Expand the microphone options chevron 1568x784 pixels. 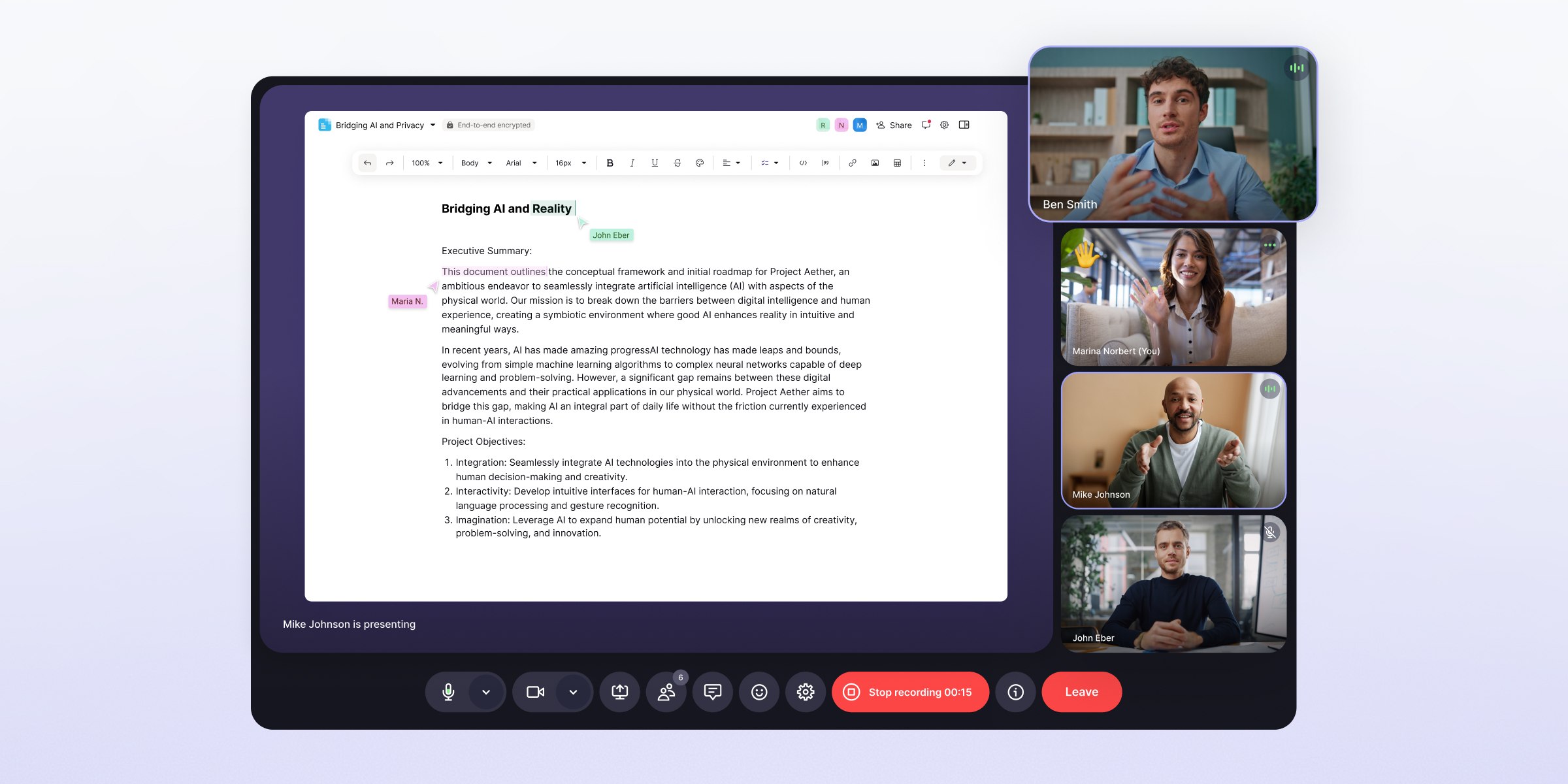pyautogui.click(x=486, y=692)
